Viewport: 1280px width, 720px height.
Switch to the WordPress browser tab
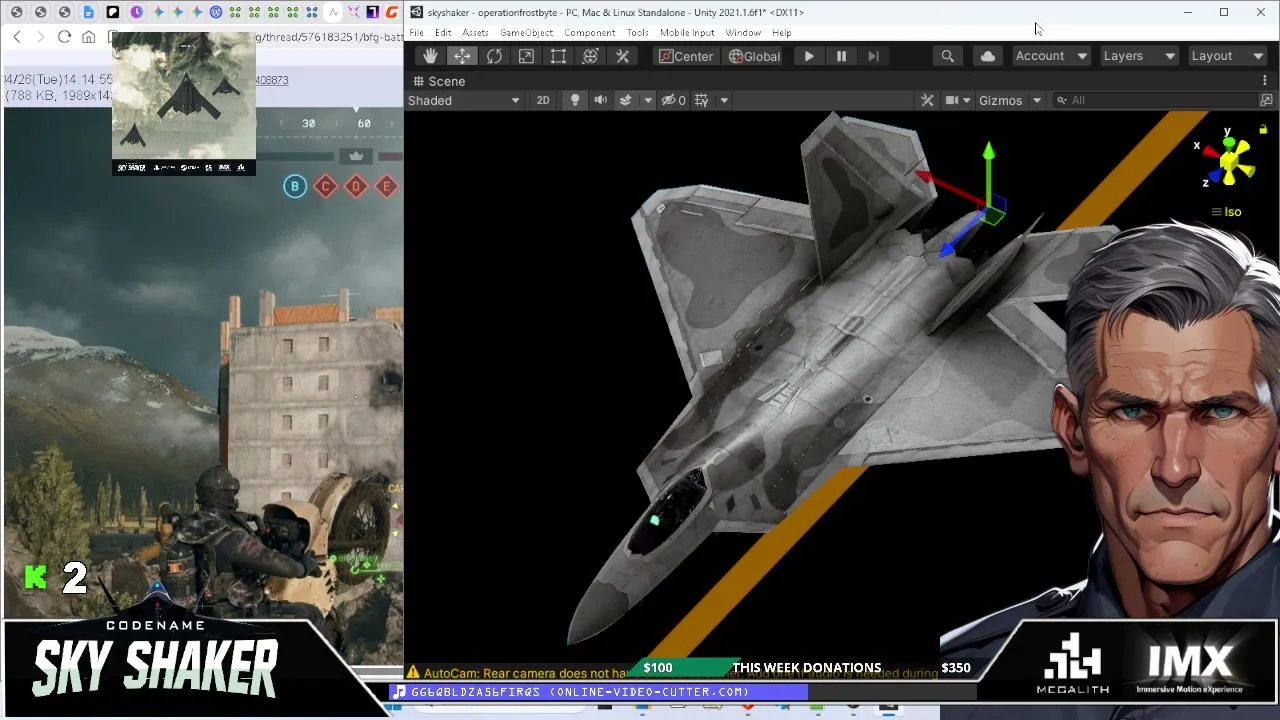(215, 12)
